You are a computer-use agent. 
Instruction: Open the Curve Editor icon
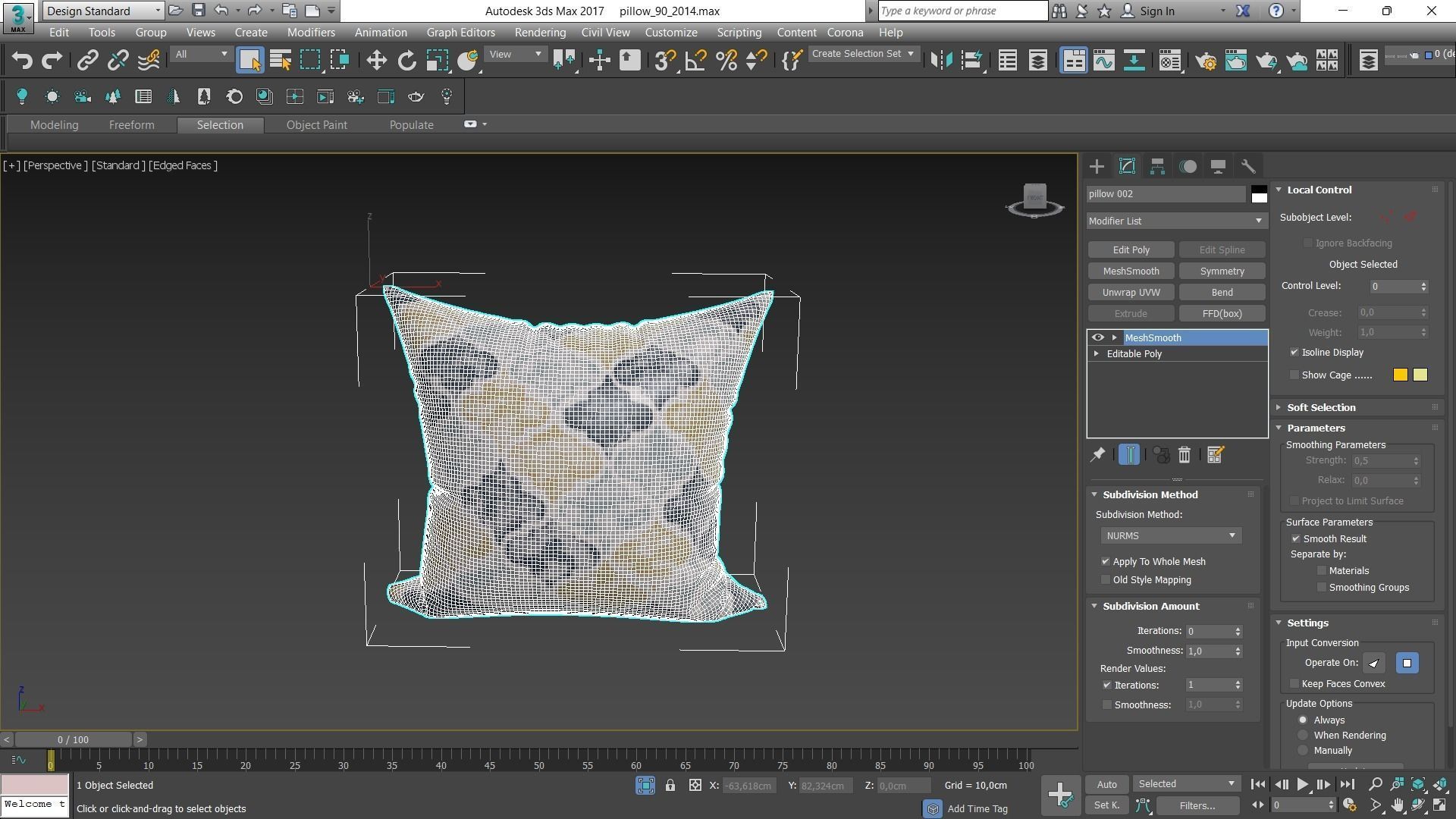click(x=1103, y=60)
